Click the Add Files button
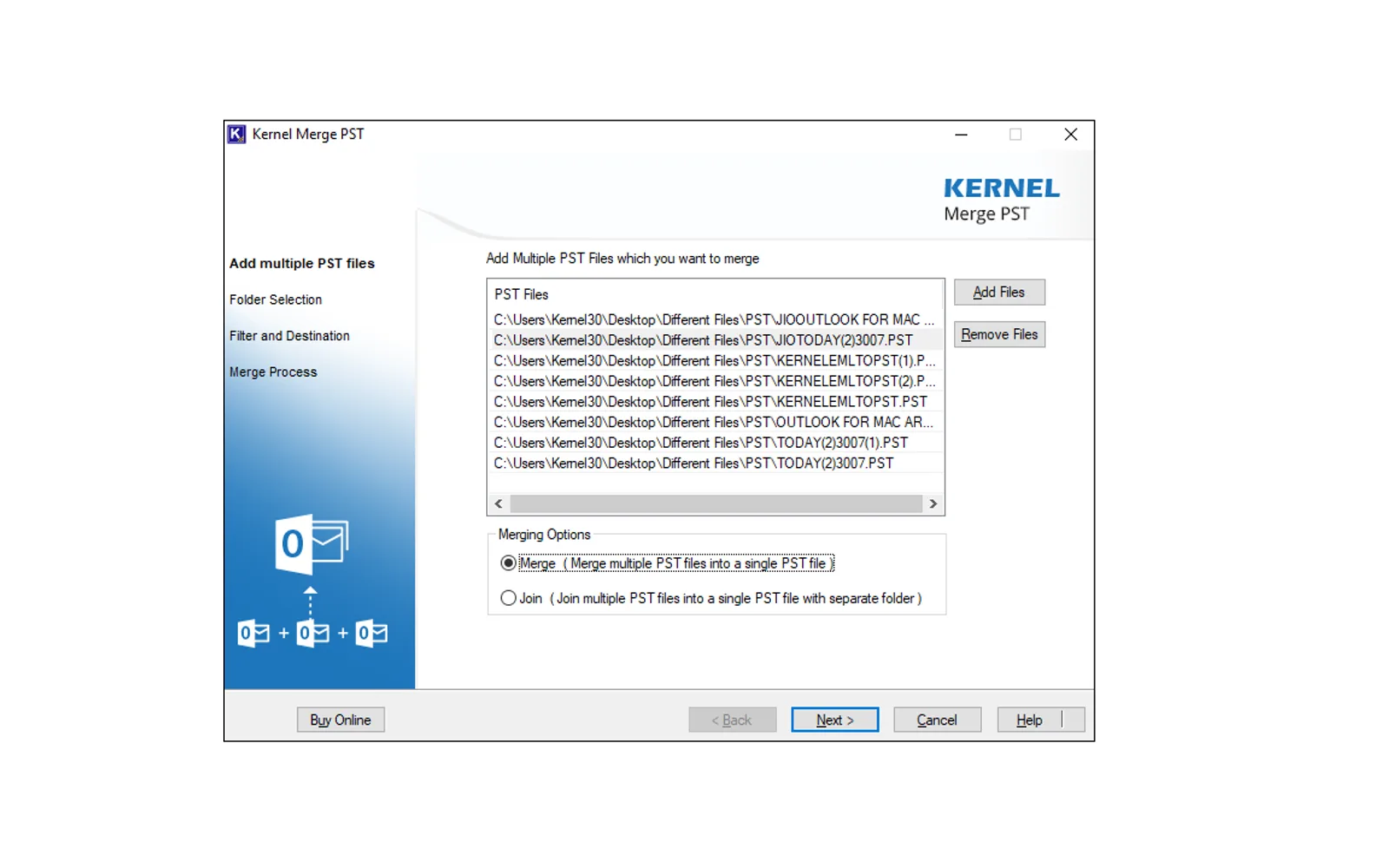 999,293
